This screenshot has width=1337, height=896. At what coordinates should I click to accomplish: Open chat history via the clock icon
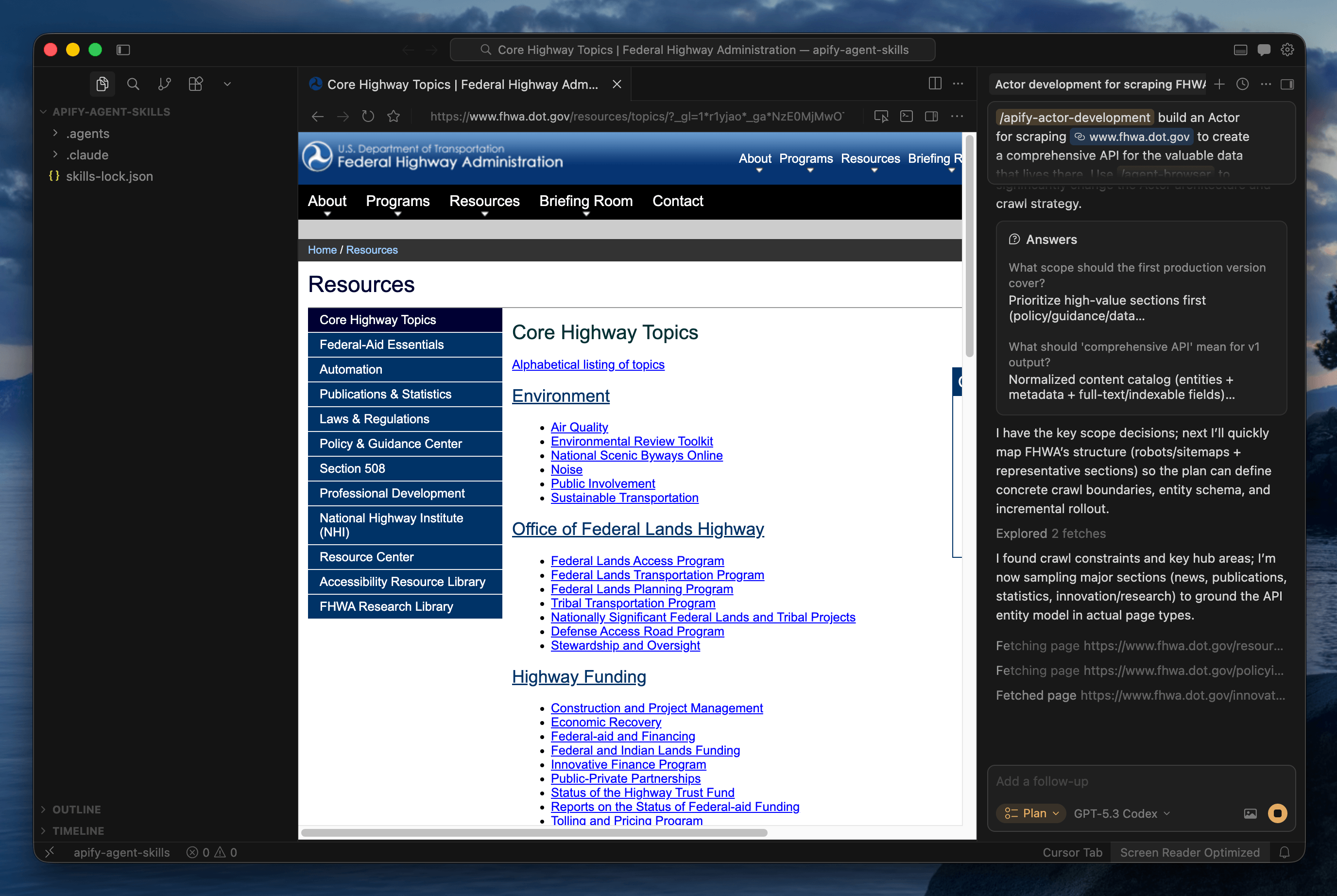(x=1242, y=84)
